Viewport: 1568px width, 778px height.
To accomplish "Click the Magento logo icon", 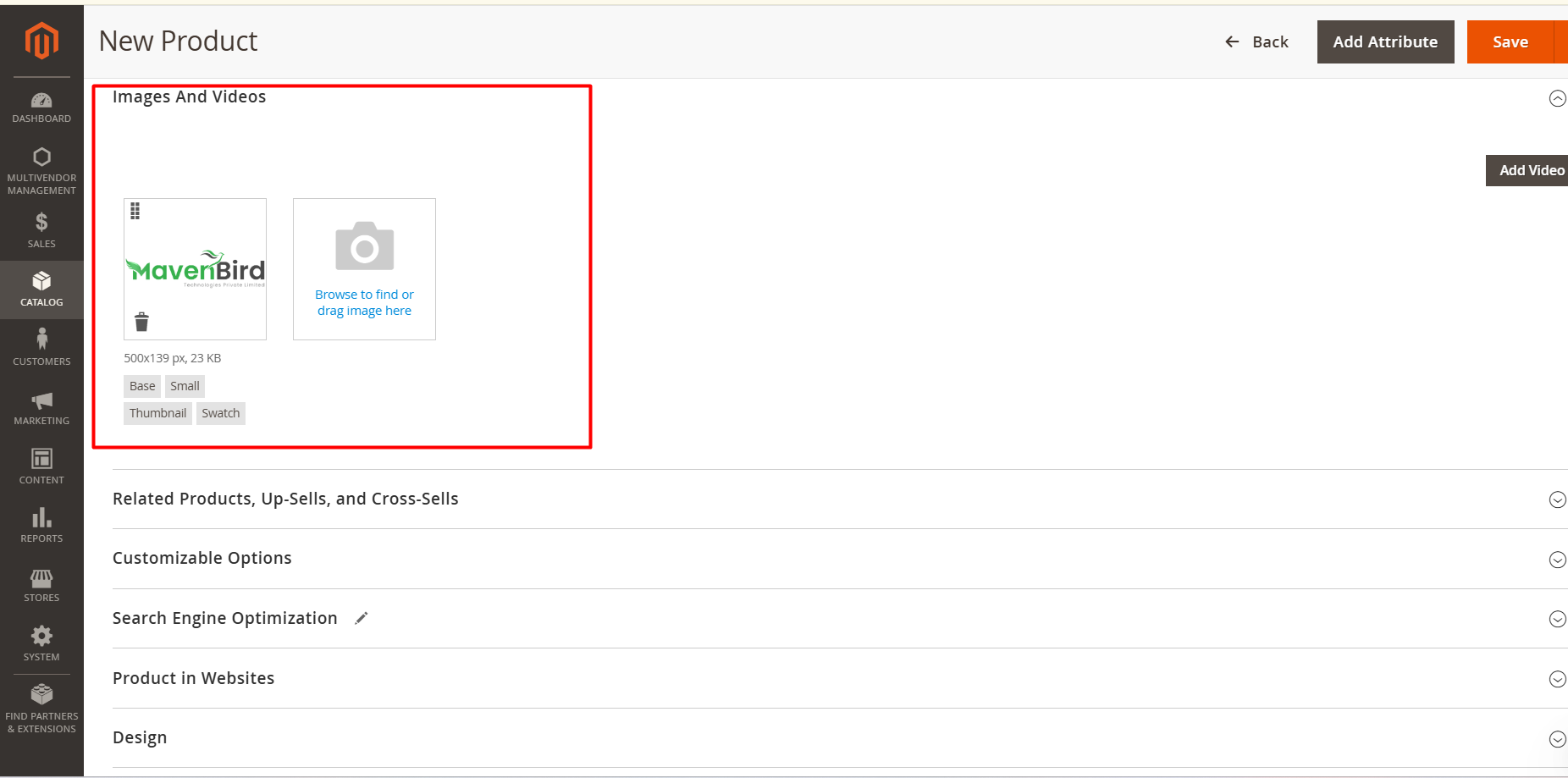I will click(41, 41).
